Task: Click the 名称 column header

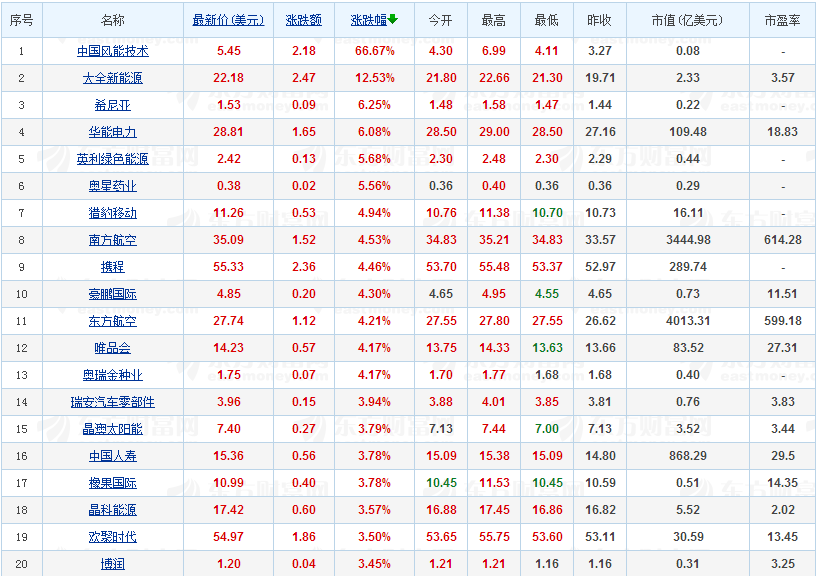Action: pyautogui.click(x=113, y=20)
